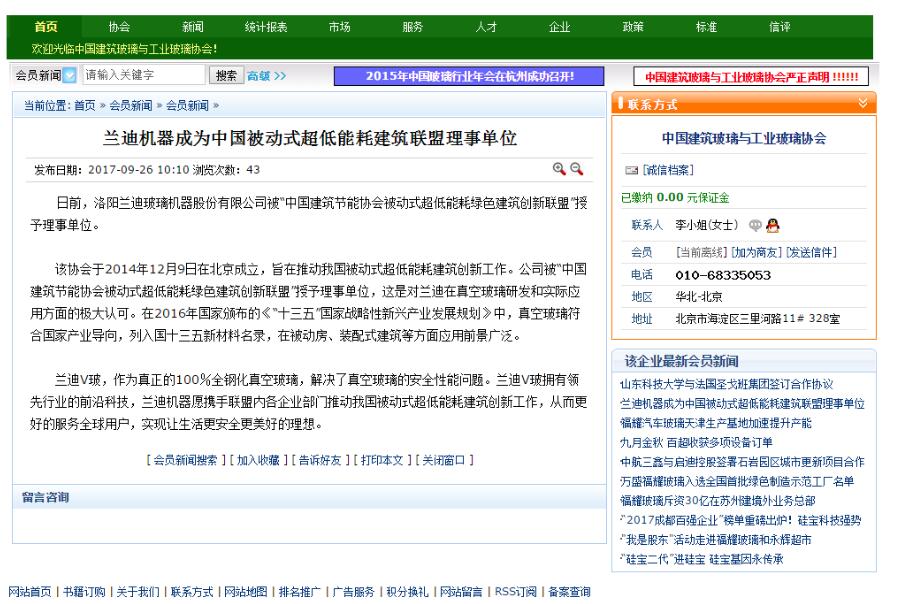Click the message bubble icon beside 李小姐
This screenshot has width=902, height=604.
755,225
